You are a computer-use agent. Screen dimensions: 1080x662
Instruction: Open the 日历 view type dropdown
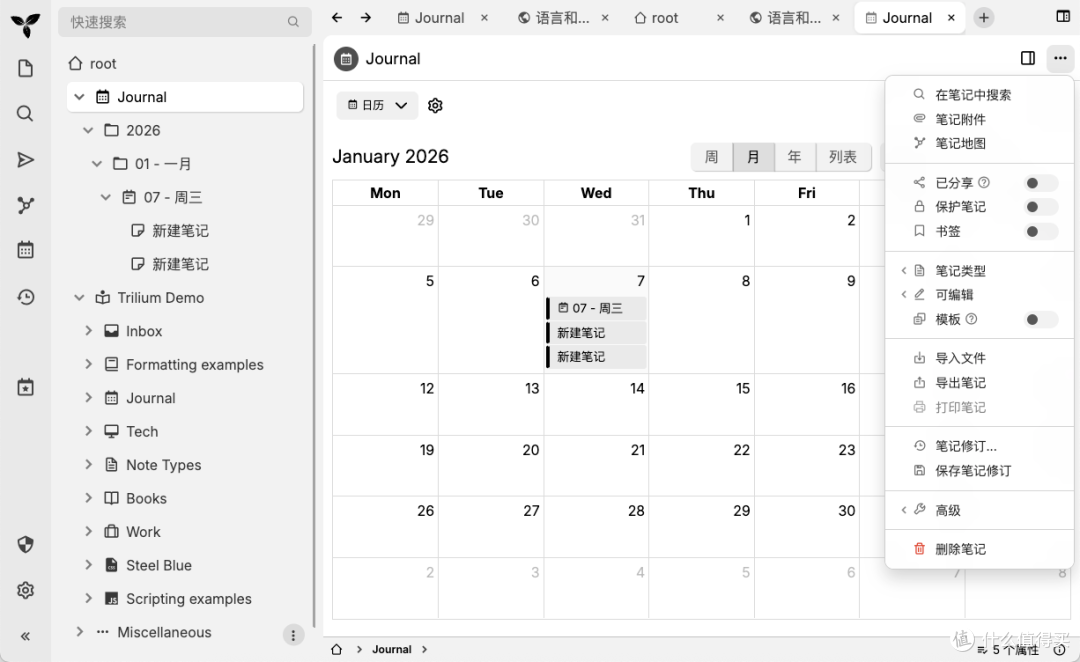pyautogui.click(x=377, y=105)
